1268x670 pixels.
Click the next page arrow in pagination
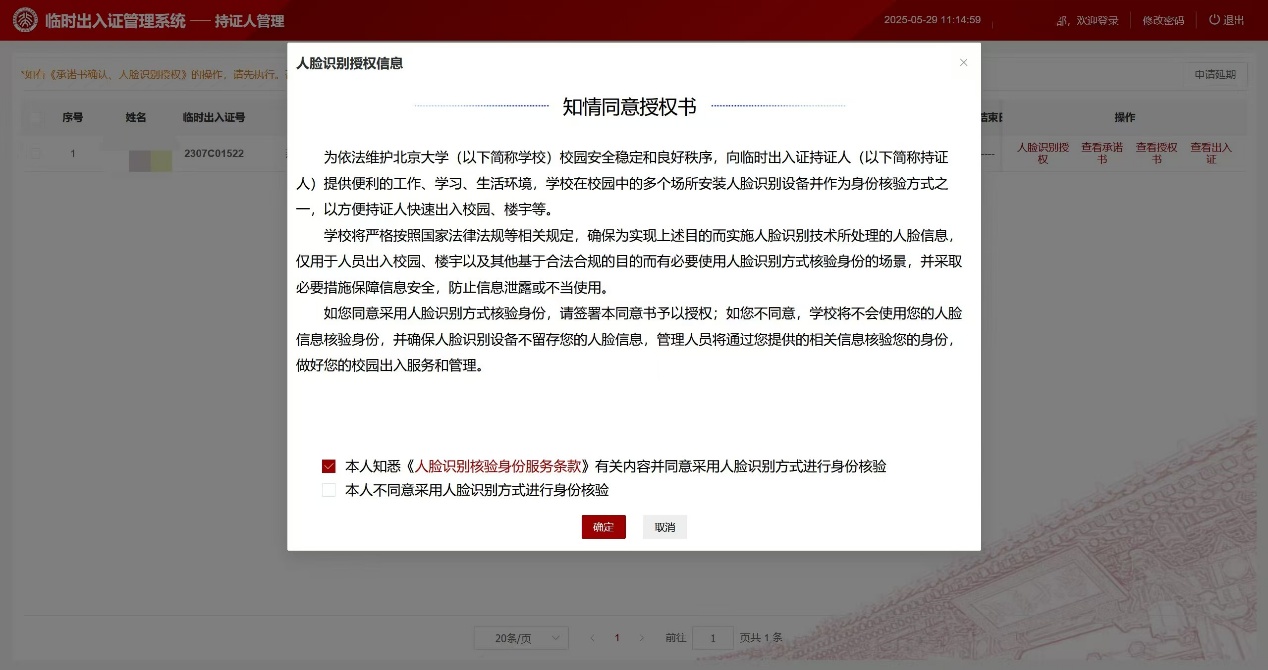tap(641, 637)
